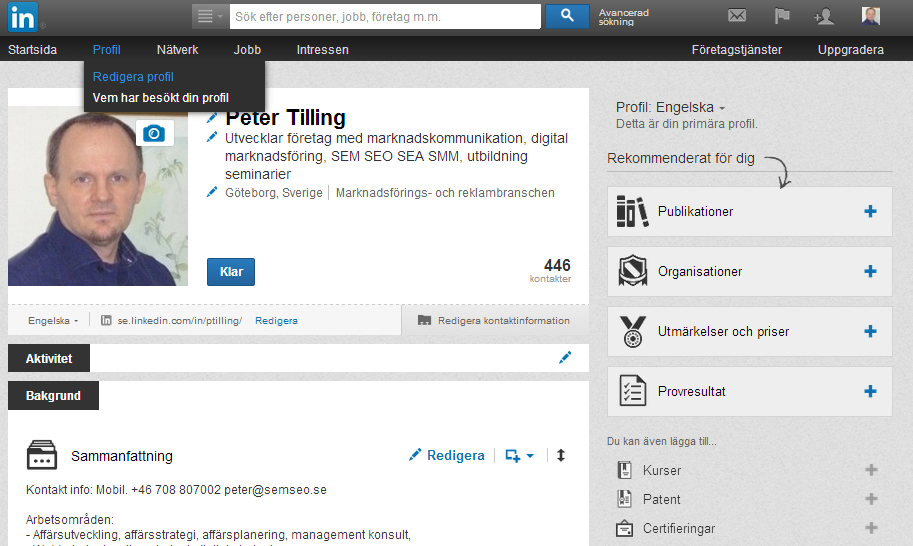Open Uppgradera in the nav bar
This screenshot has width=913, height=546.
pyautogui.click(x=851, y=49)
